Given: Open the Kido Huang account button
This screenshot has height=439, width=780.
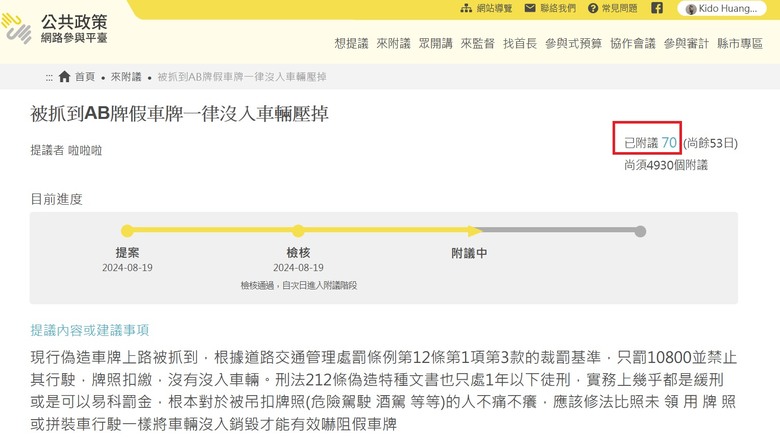Looking at the screenshot, I should pos(722,8).
